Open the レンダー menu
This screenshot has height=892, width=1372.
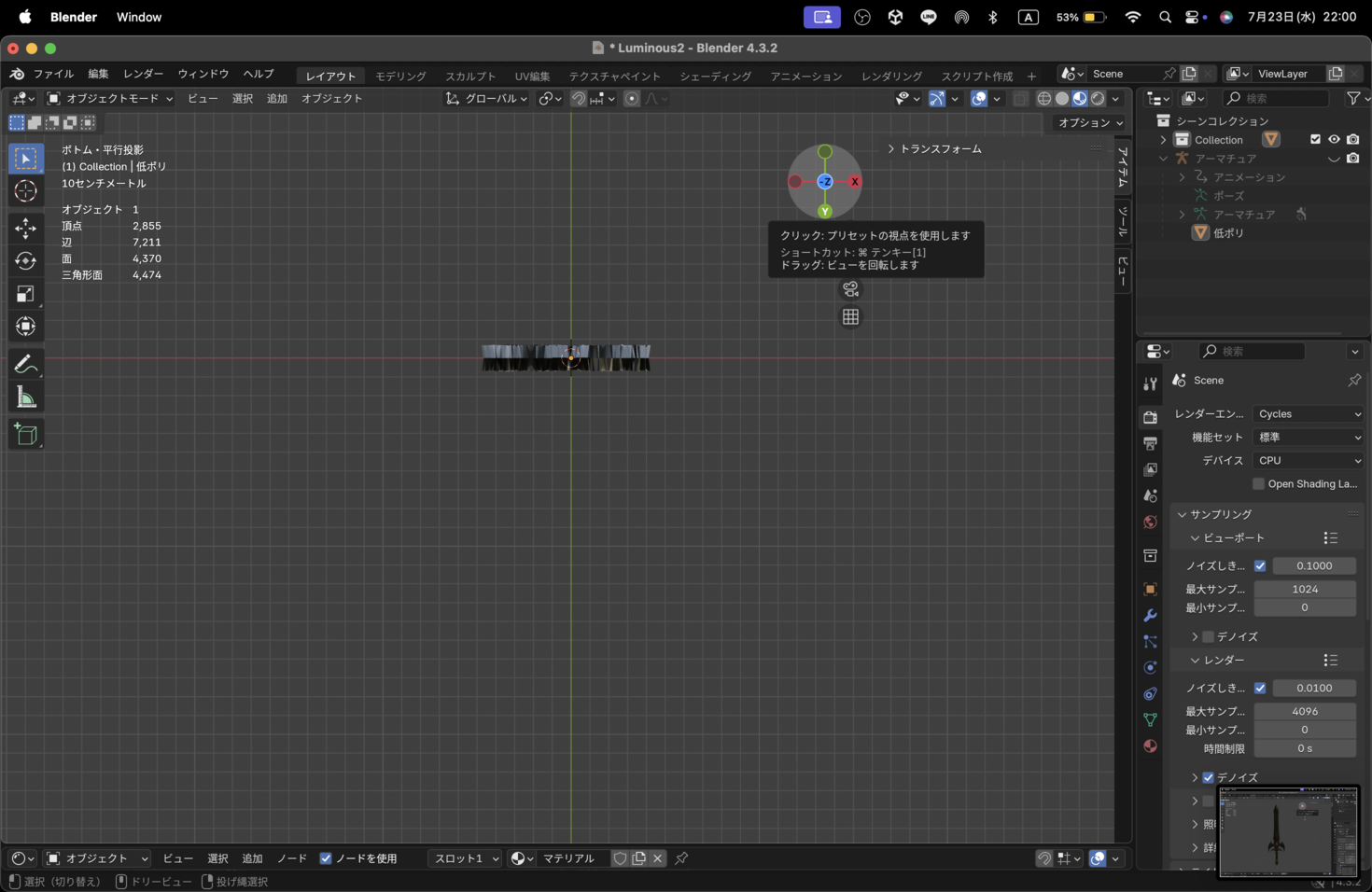click(142, 74)
